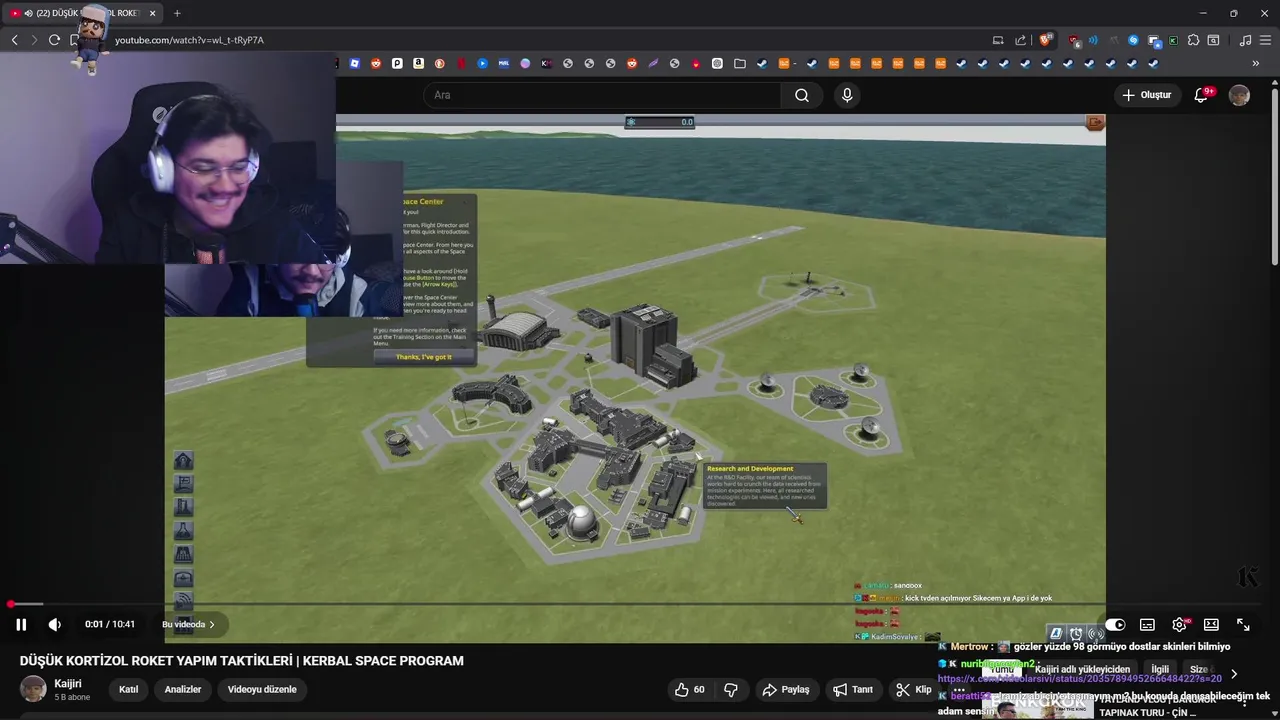The height and width of the screenshot is (720, 1280).
Task: Switch to theater mode
Action: pos(1211,624)
